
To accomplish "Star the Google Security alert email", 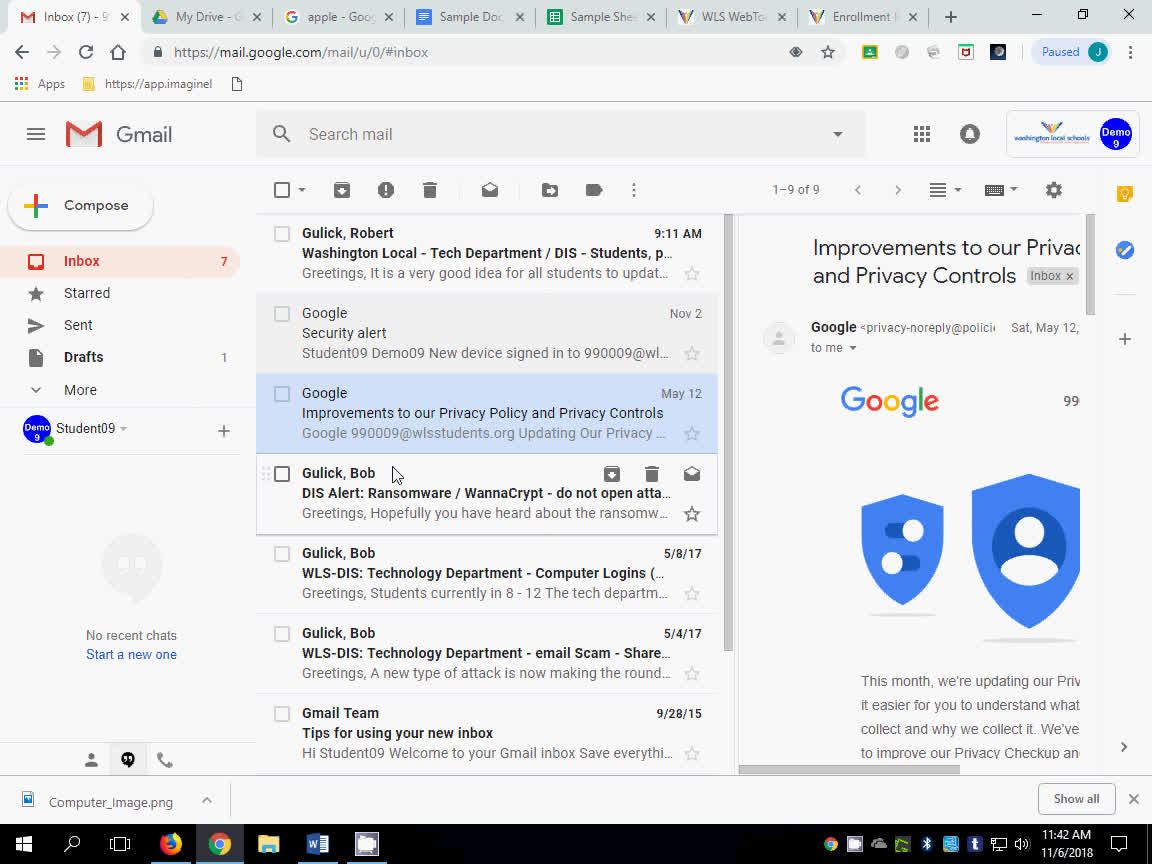I will click(x=692, y=353).
